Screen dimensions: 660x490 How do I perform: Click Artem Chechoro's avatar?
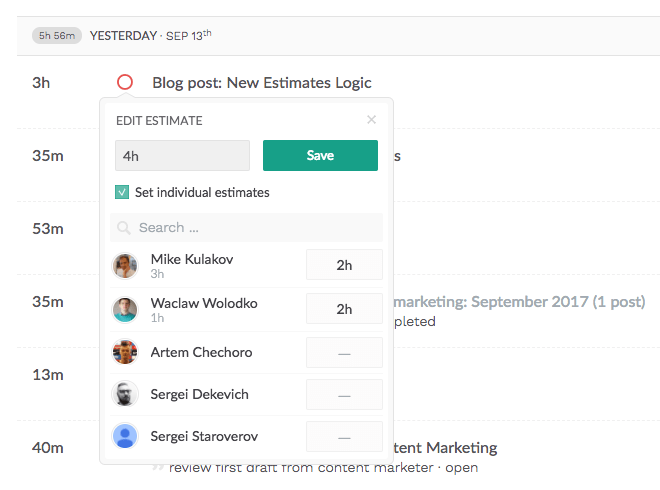coord(125,352)
